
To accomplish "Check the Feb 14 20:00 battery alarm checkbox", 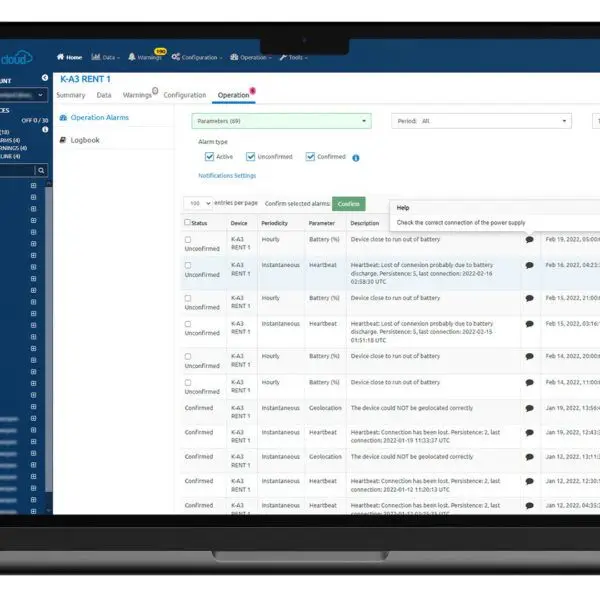I will tap(188, 356).
